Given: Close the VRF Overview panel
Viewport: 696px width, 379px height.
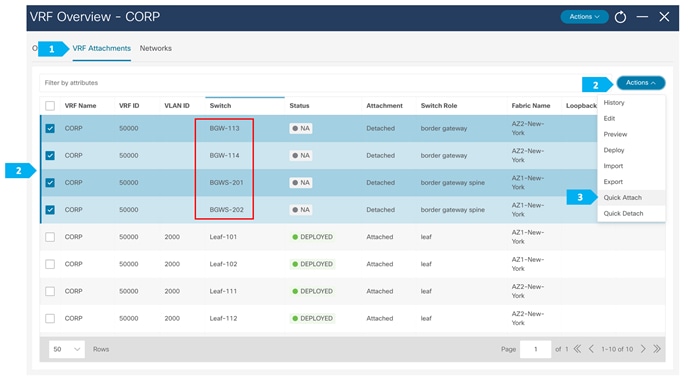Looking at the screenshot, I should [664, 17].
